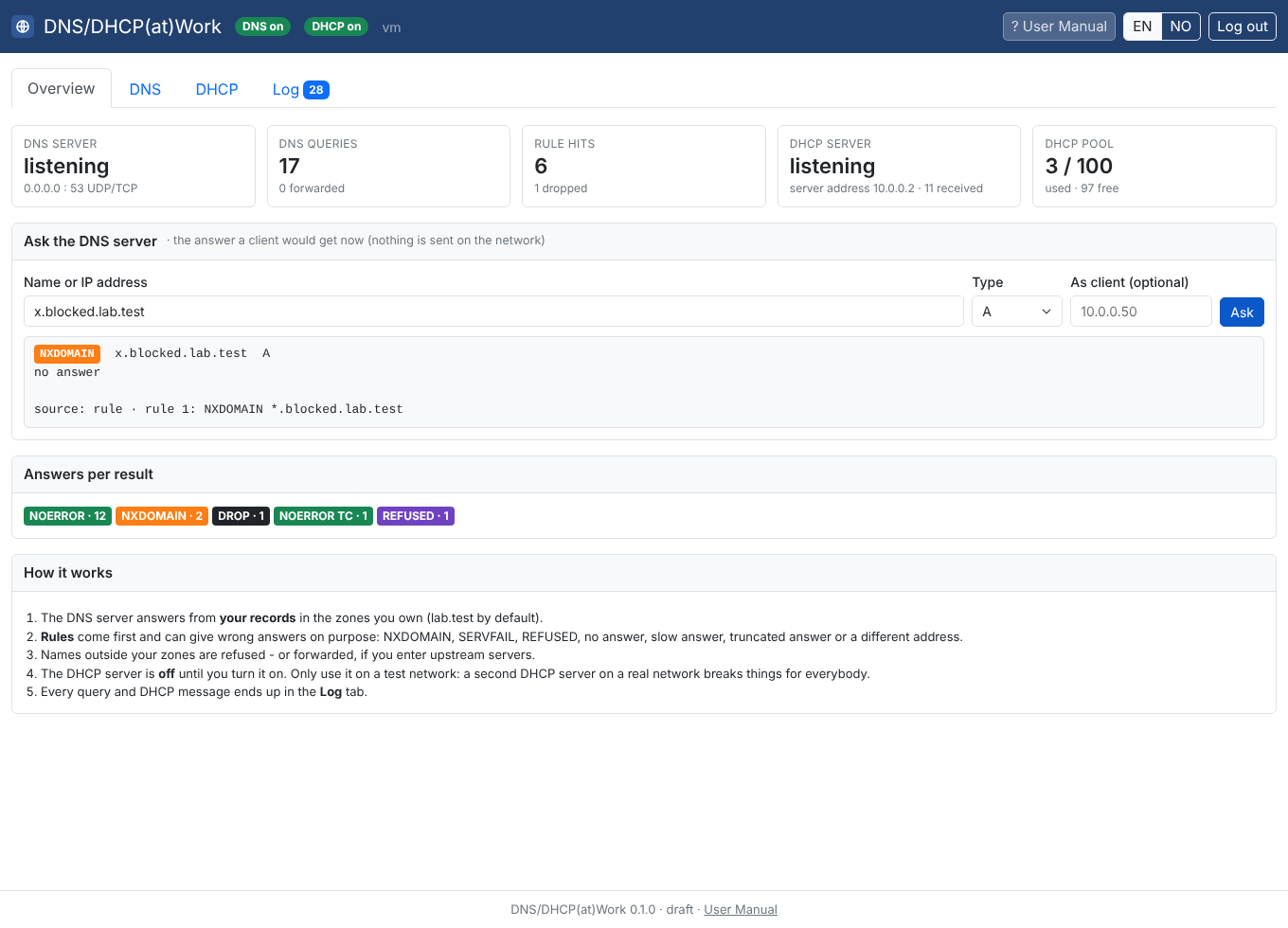Click the DNS SERVER listening card
This screenshot has width=1288, height=928.
tap(134, 166)
